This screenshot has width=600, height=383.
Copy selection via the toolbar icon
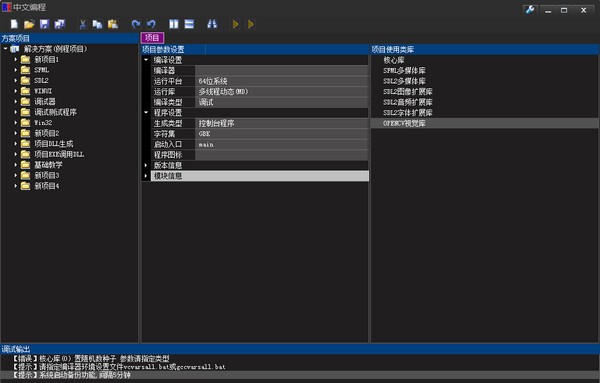pos(98,24)
